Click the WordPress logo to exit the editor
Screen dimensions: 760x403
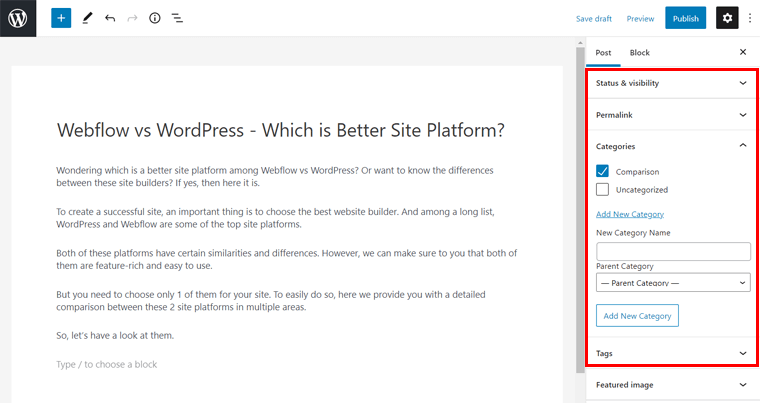[x=18, y=18]
